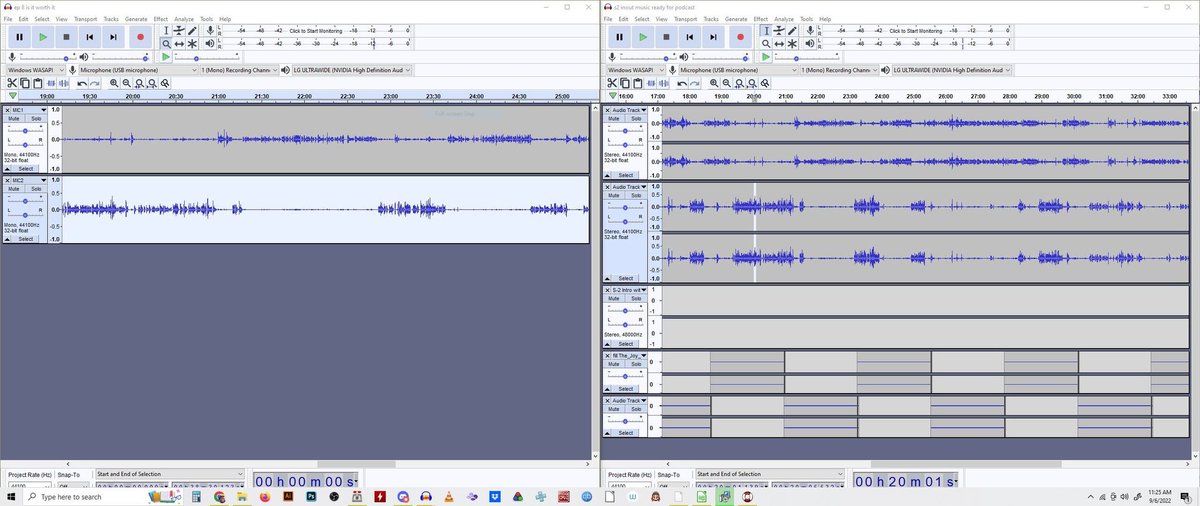Click Silence audio icon in the right window
The width and height of the screenshot is (1200, 506).
(x=661, y=83)
